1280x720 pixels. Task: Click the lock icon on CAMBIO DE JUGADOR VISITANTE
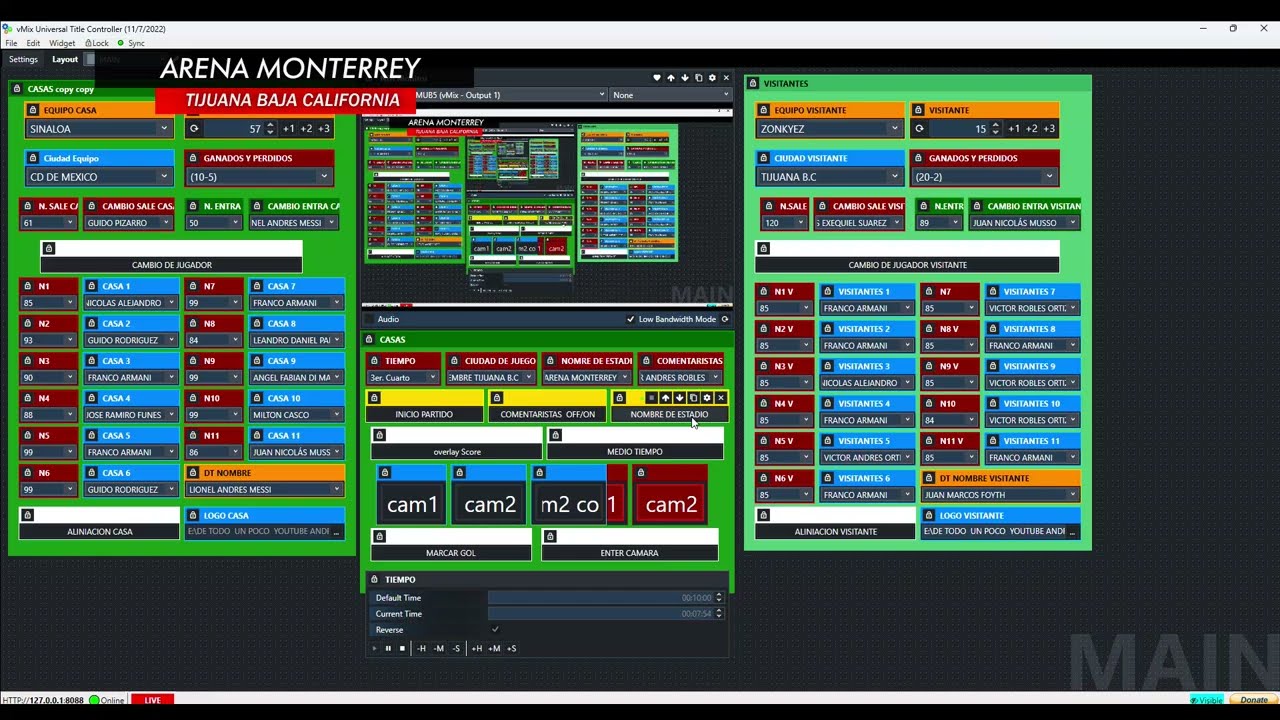764,249
